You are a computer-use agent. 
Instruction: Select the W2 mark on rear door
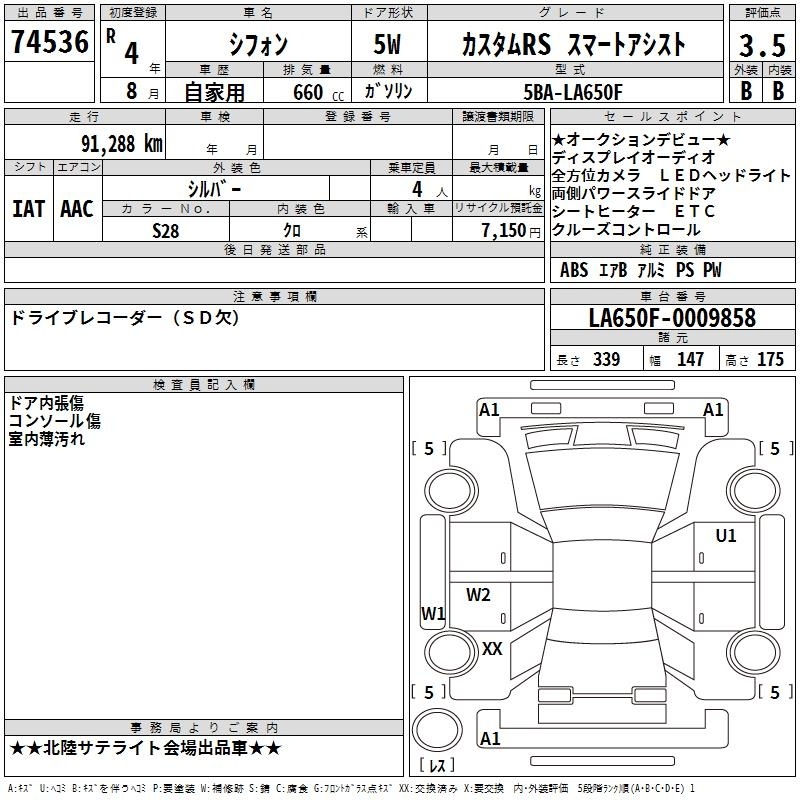[478, 594]
